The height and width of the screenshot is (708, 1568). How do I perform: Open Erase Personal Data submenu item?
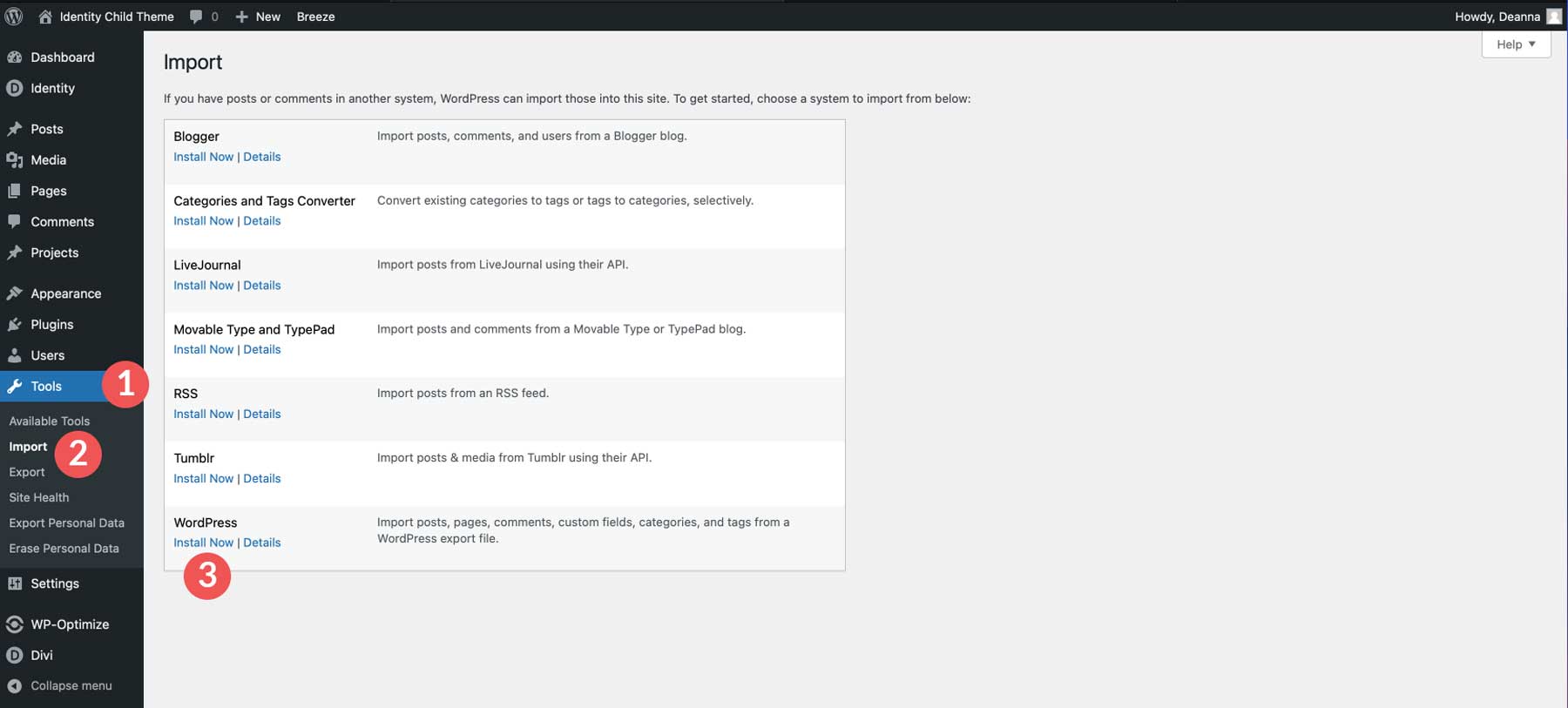pos(64,549)
